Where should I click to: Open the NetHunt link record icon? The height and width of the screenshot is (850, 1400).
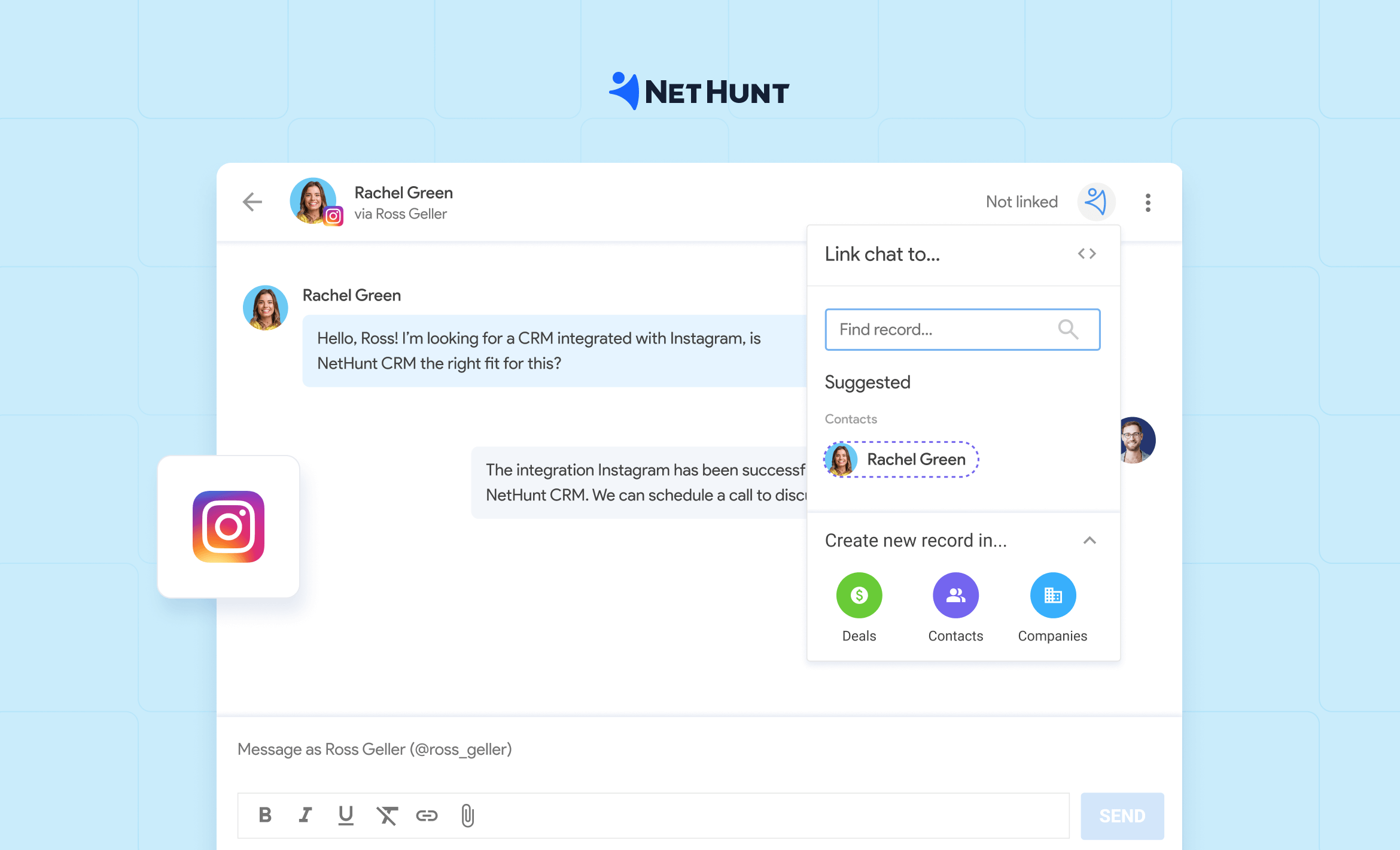[1096, 202]
